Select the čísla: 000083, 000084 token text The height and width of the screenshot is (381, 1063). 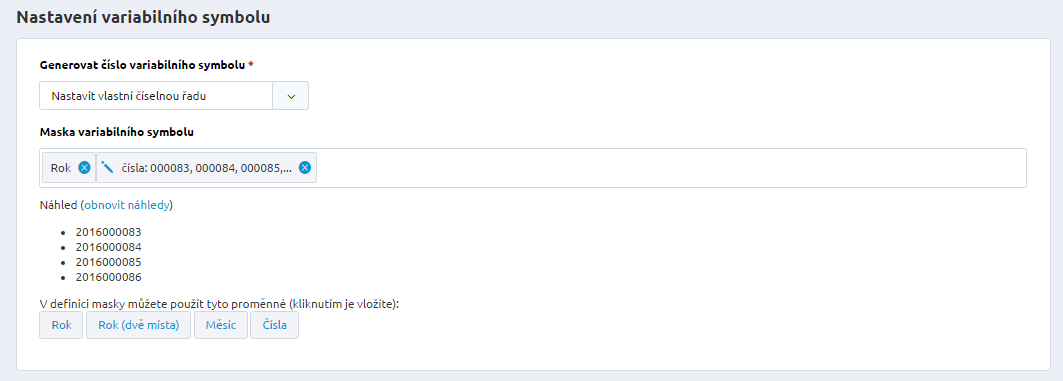click(207, 168)
